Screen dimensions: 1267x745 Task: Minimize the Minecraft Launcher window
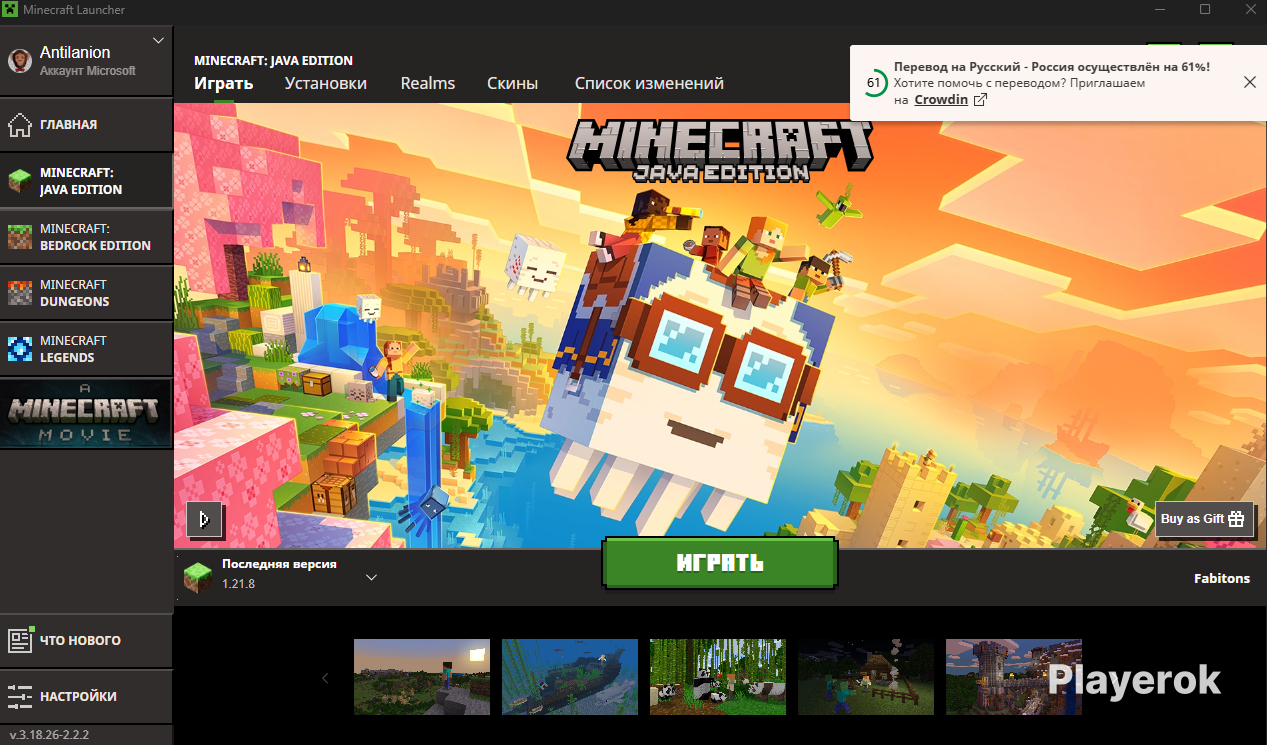(x=1160, y=10)
